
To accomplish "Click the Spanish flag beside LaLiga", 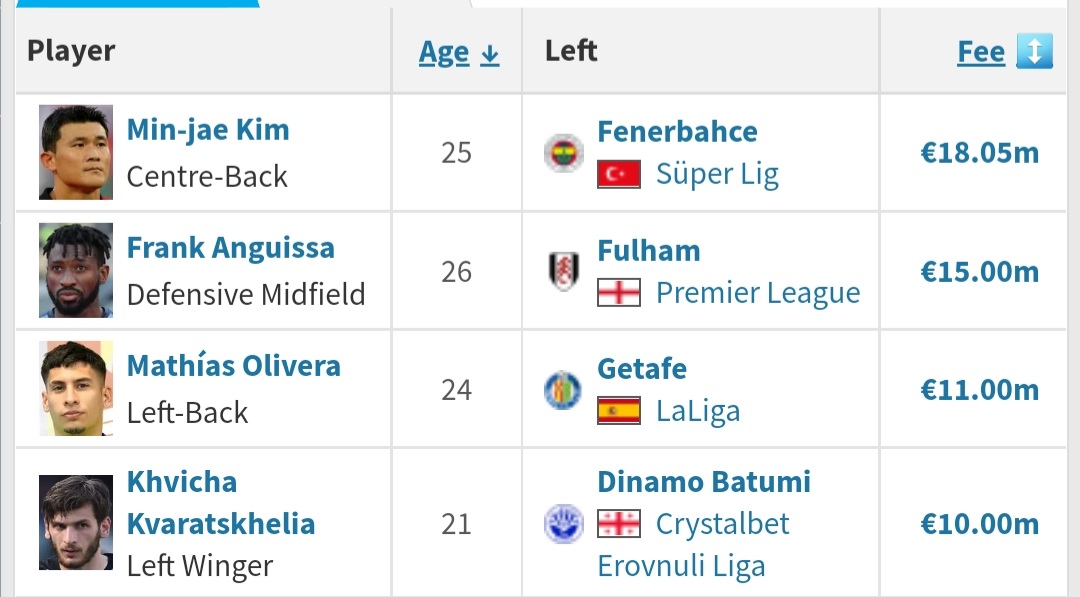I will click(618, 411).
